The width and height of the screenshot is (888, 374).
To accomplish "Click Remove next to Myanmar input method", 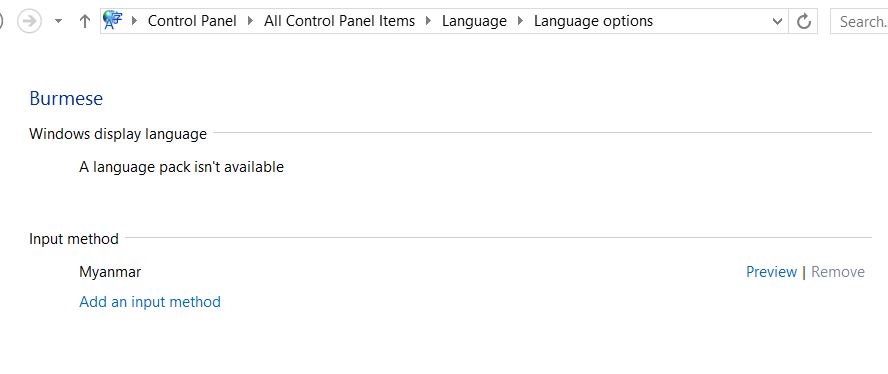I will (838, 272).
